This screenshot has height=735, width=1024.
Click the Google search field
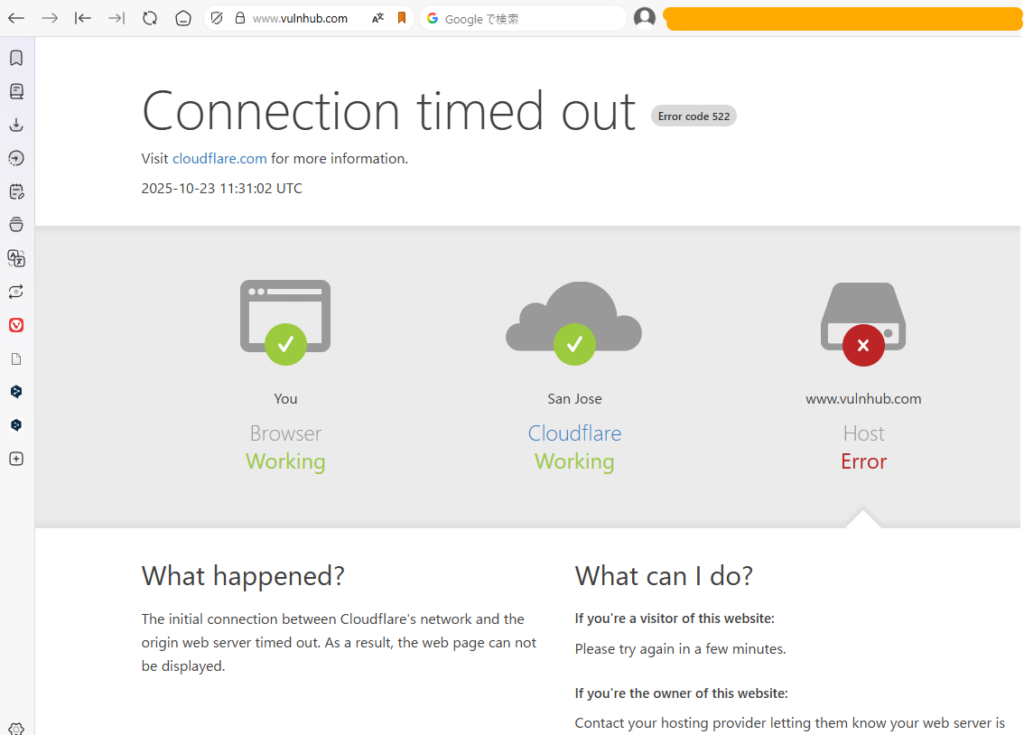(530, 18)
